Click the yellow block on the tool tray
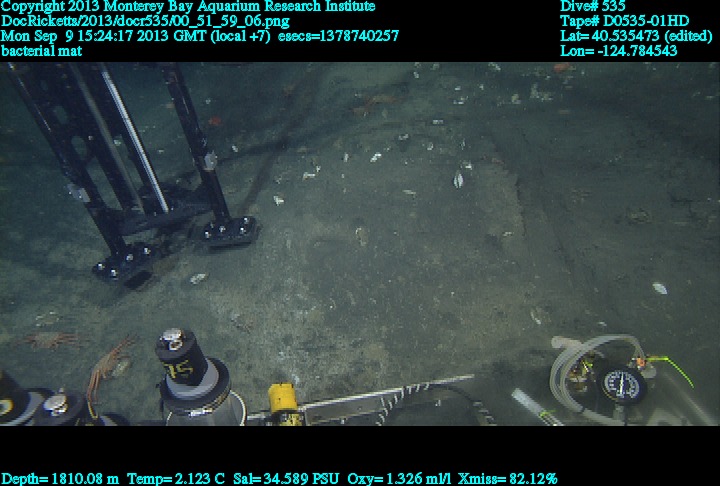This screenshot has width=720, height=486. pos(282,399)
